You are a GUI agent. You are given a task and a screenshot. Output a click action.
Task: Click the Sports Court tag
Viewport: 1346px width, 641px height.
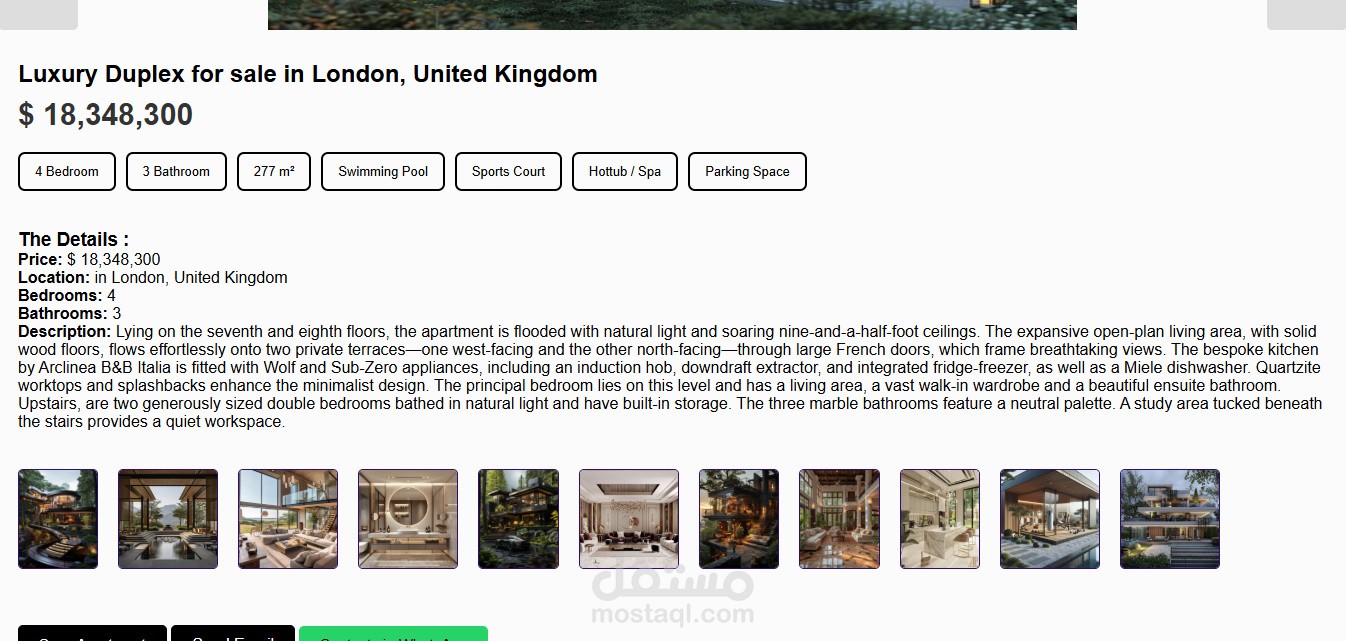coord(508,171)
